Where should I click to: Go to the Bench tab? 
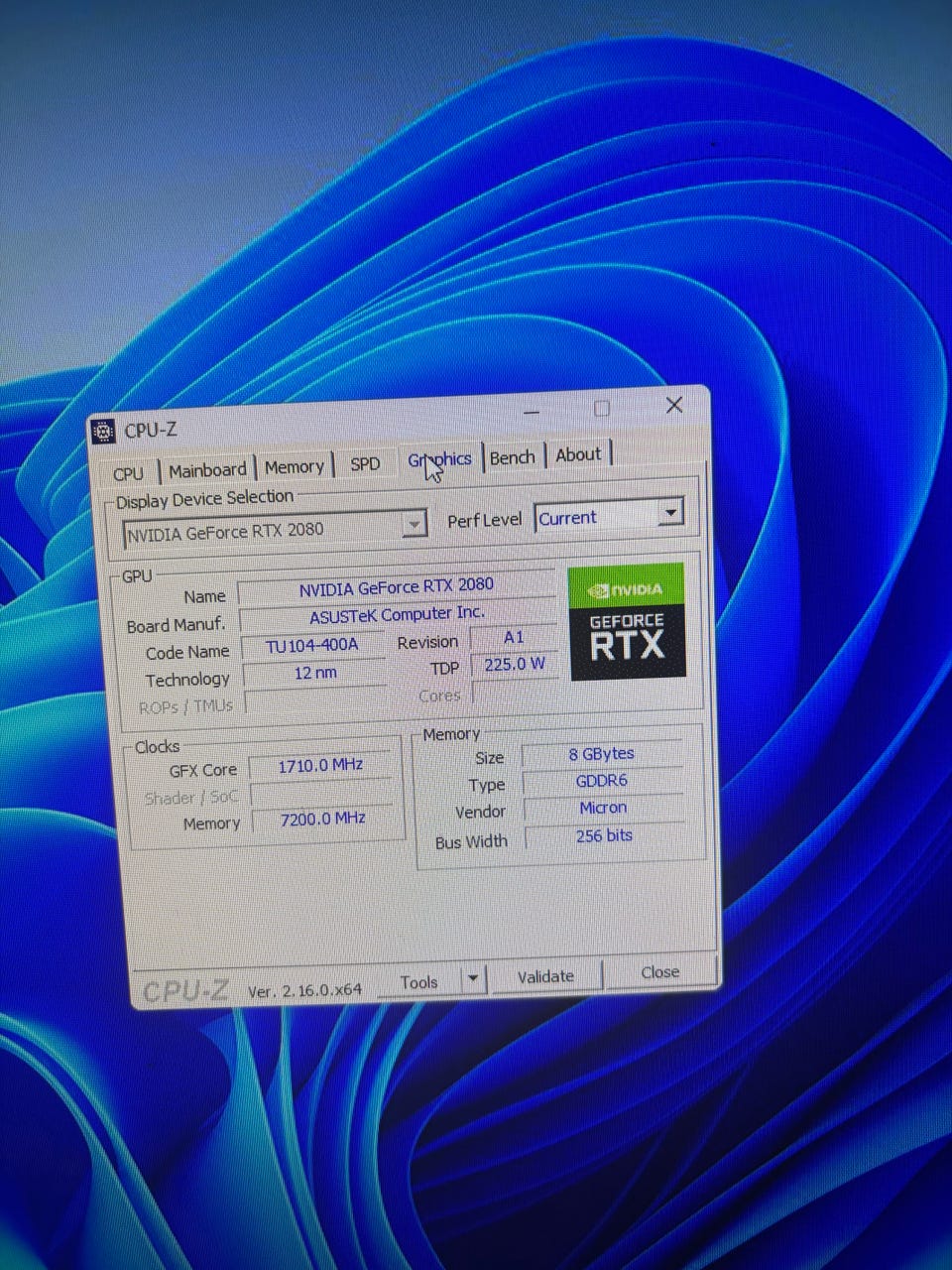513,457
